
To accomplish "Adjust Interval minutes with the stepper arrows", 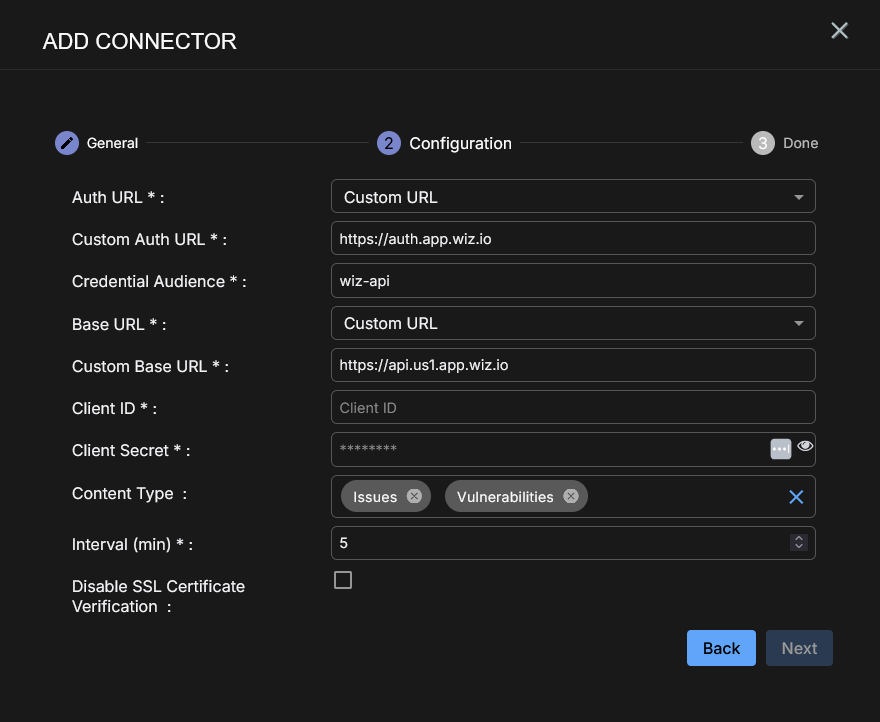I will [798, 543].
